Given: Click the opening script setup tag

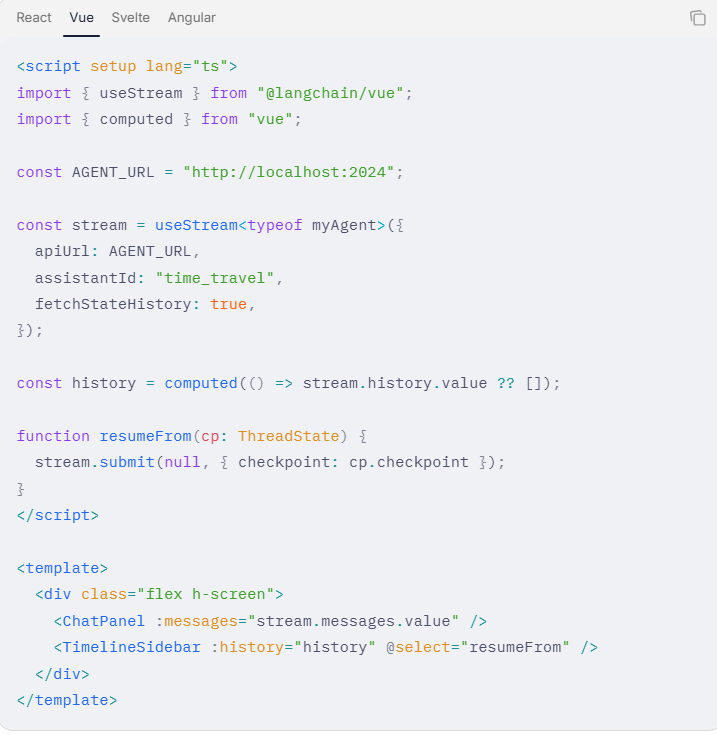Looking at the screenshot, I should [127, 67].
